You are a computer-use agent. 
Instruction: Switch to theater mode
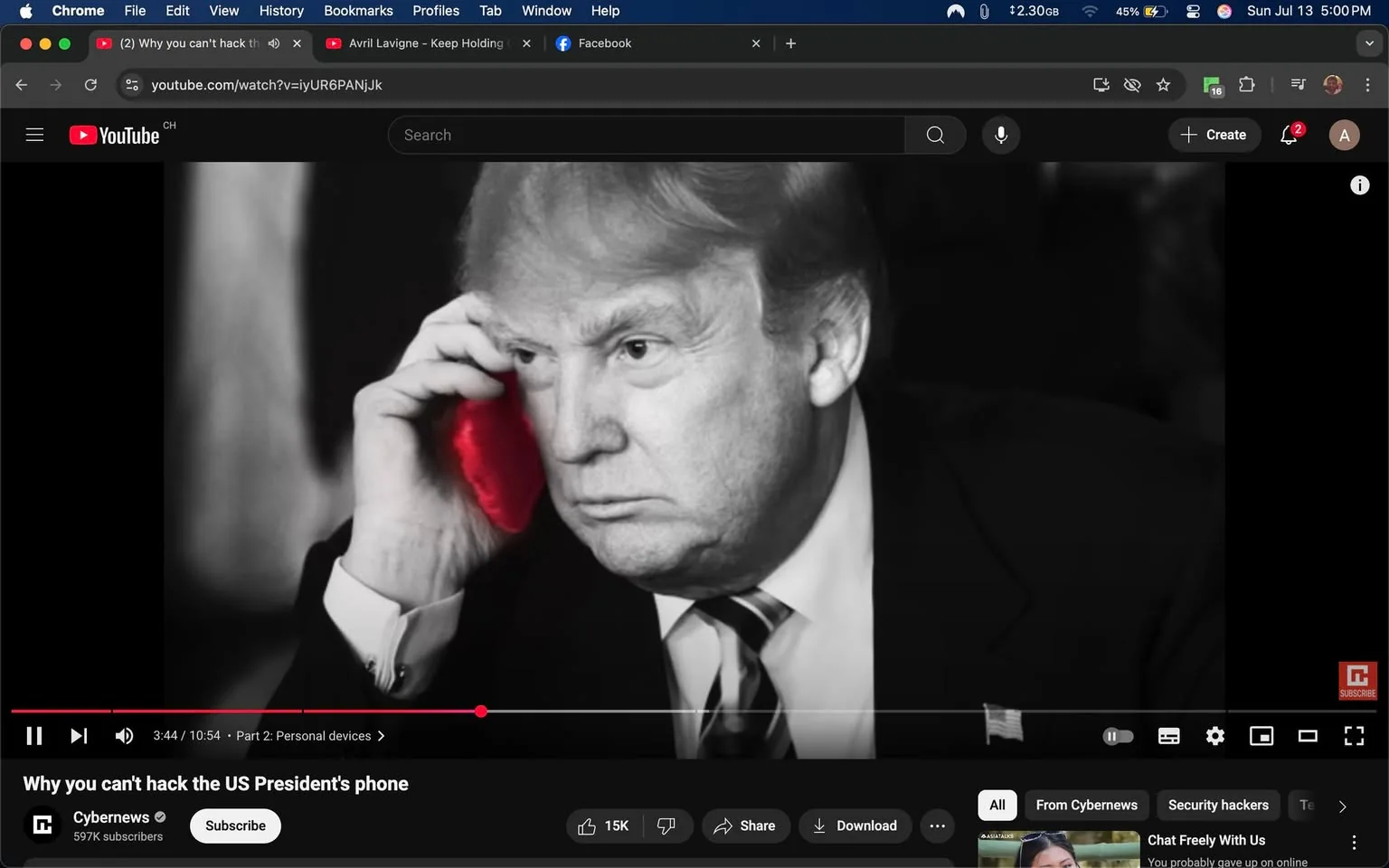tap(1308, 736)
